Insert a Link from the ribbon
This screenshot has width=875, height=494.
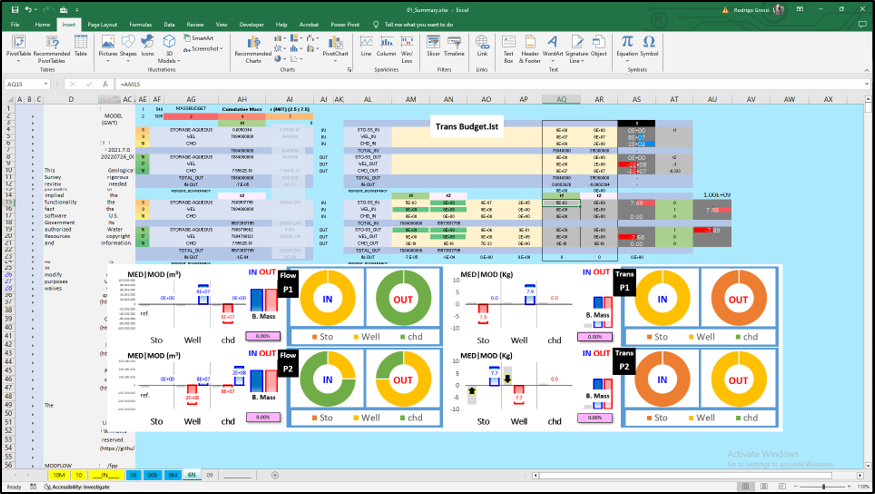(x=482, y=46)
